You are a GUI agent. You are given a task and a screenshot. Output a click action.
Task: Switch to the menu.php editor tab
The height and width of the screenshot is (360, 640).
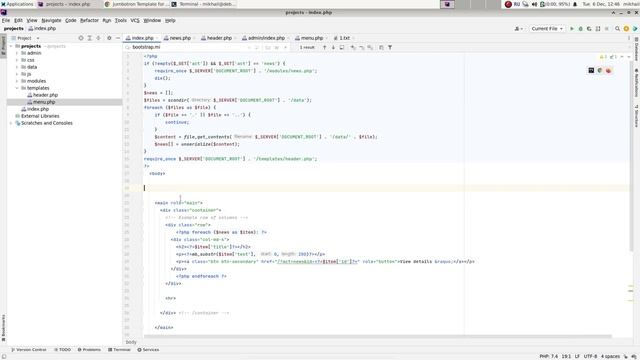[x=309, y=38]
